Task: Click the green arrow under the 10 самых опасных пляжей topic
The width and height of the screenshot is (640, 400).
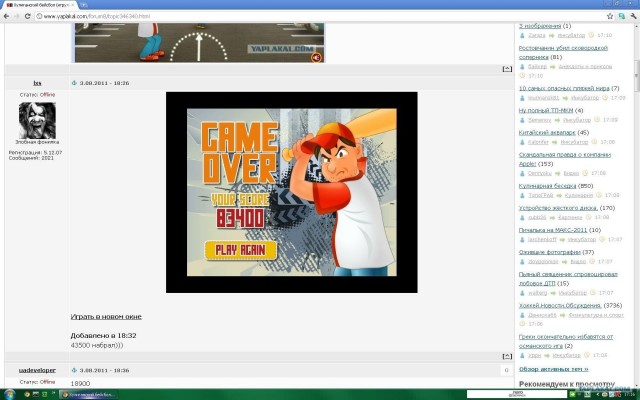Action: tap(565, 98)
